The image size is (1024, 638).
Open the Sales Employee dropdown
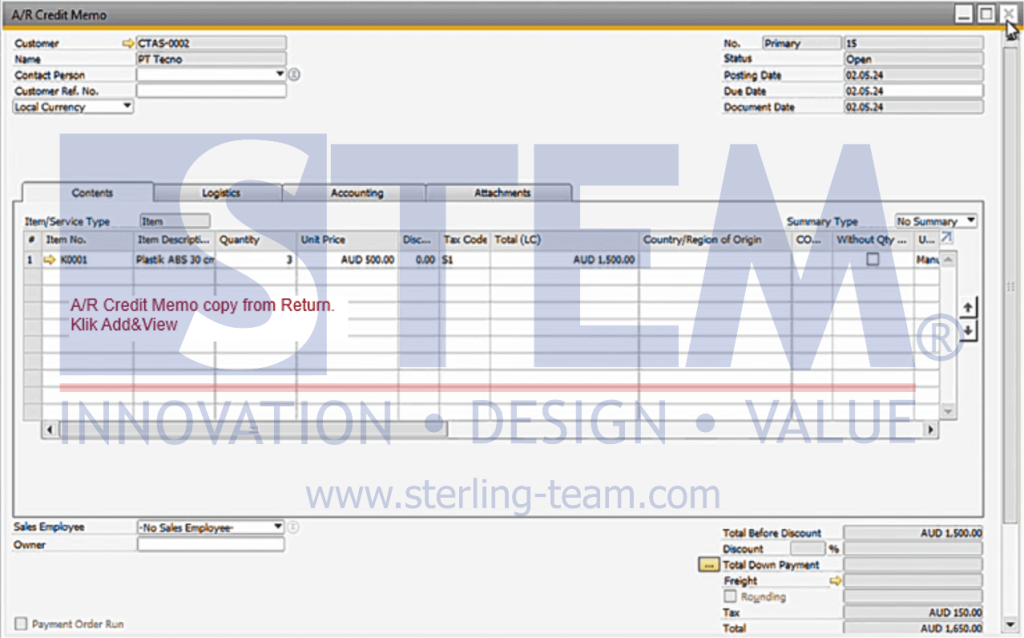click(277, 527)
